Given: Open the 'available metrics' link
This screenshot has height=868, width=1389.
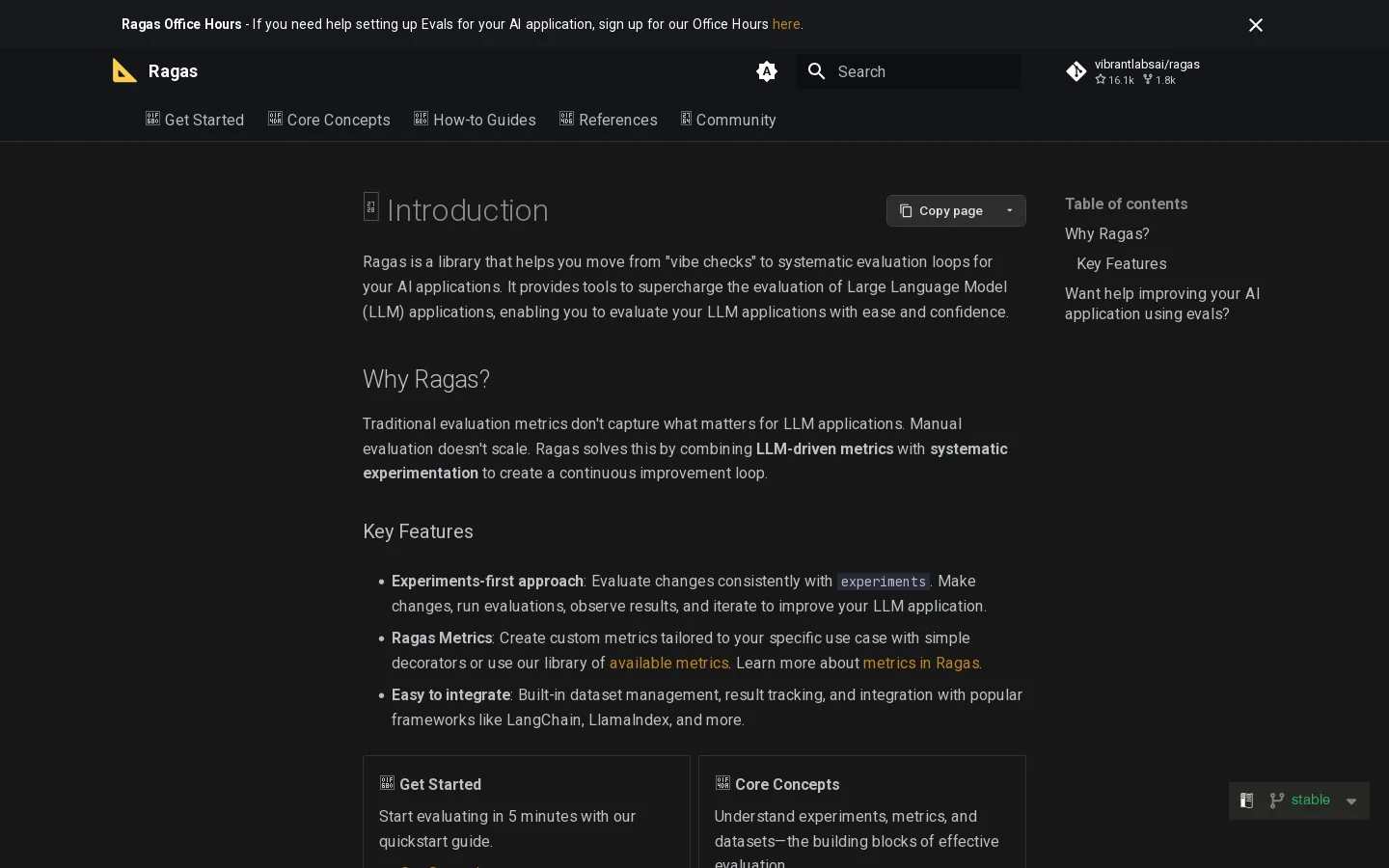Looking at the screenshot, I should tap(668, 664).
